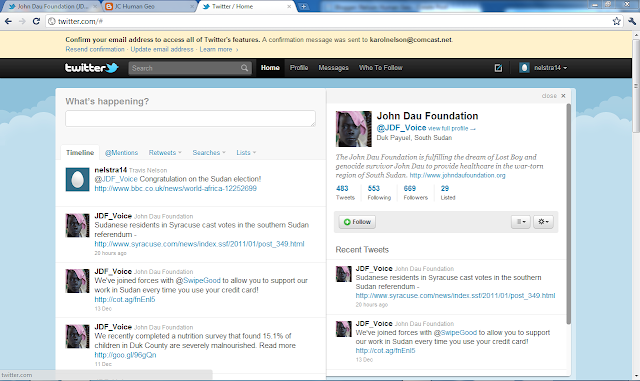Viewport: 640px width, 381px height.
Task: Select the Timeline tab
Action: [80, 152]
